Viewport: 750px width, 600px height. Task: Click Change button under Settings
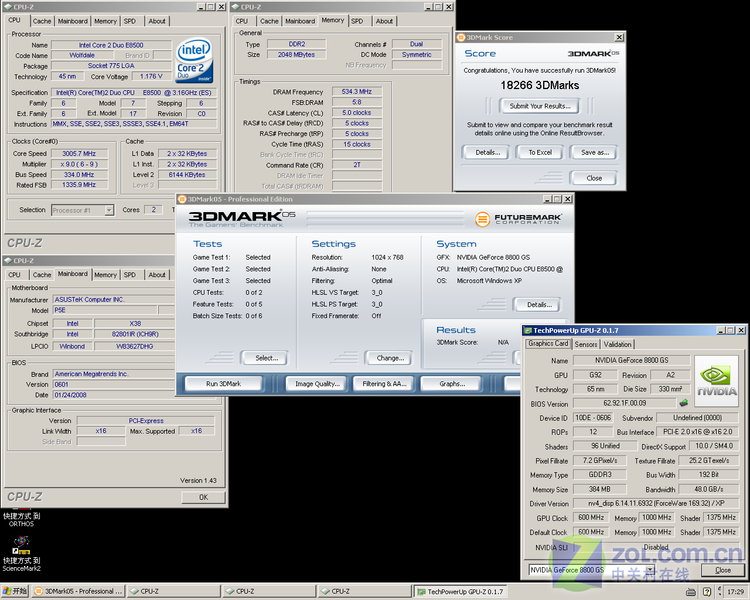click(x=390, y=358)
